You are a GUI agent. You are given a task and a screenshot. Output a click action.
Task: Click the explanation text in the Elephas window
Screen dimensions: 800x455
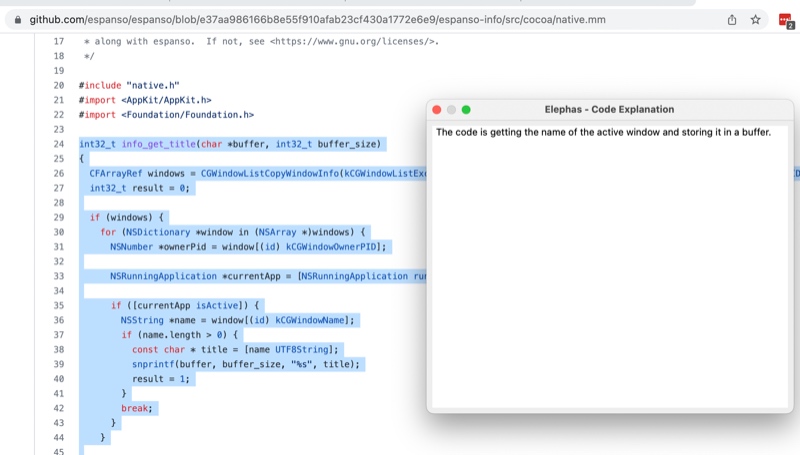tap(603, 132)
